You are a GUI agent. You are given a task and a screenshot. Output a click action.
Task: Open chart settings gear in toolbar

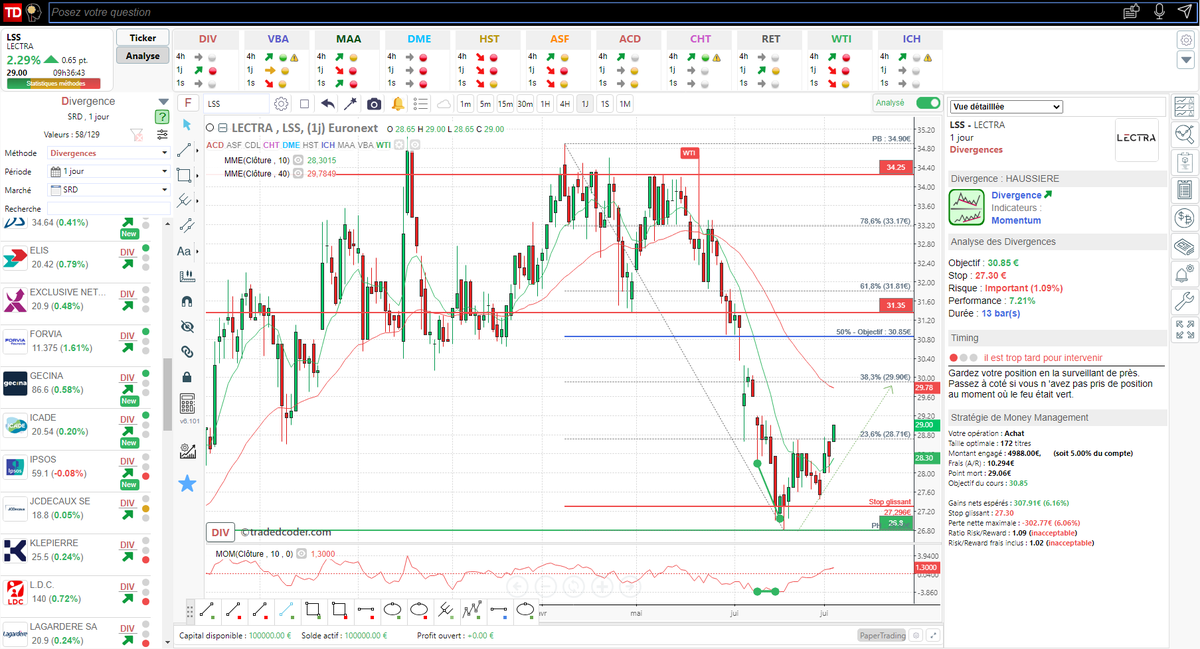tap(281, 103)
